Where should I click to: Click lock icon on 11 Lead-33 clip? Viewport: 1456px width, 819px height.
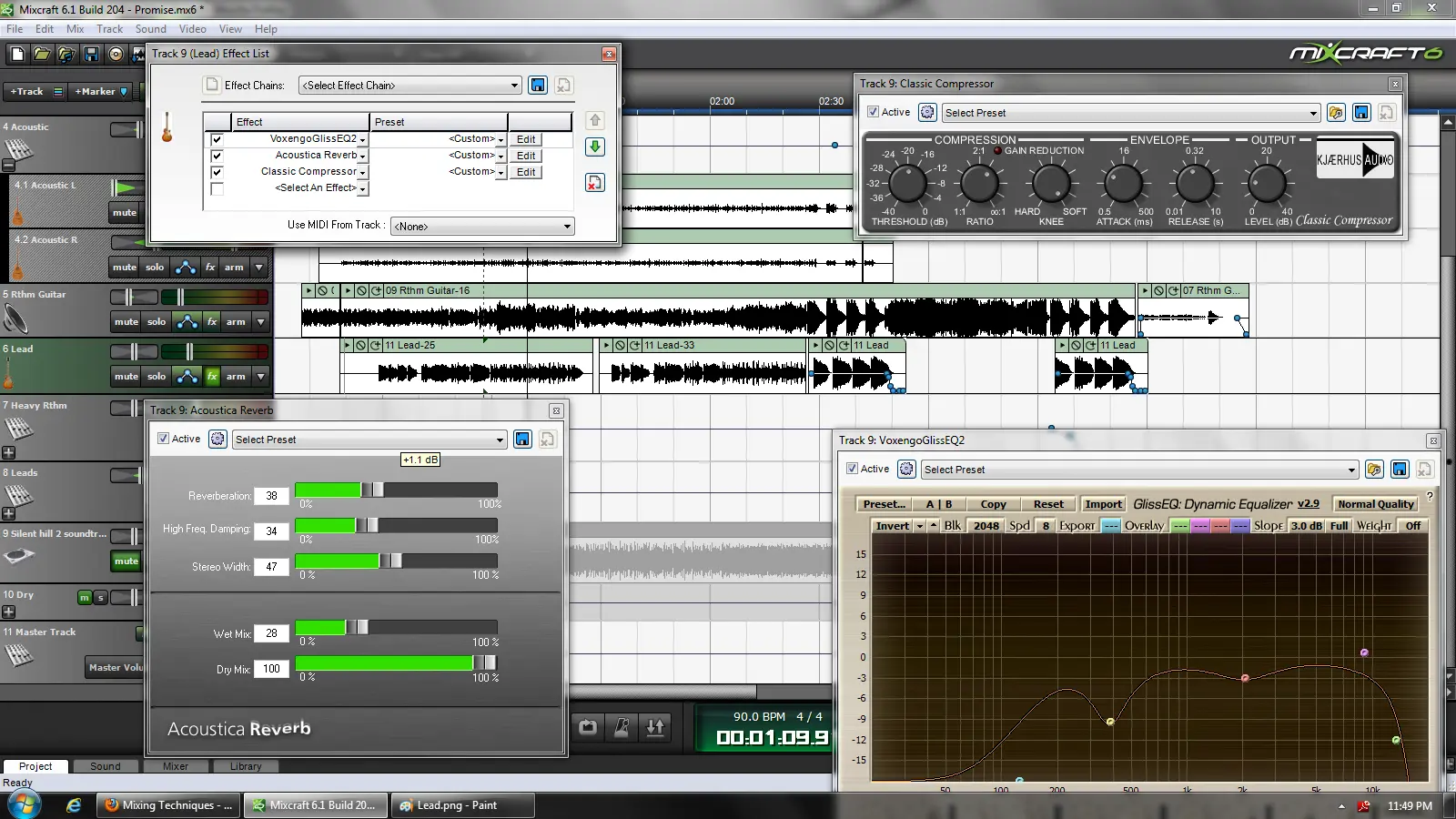(621, 346)
